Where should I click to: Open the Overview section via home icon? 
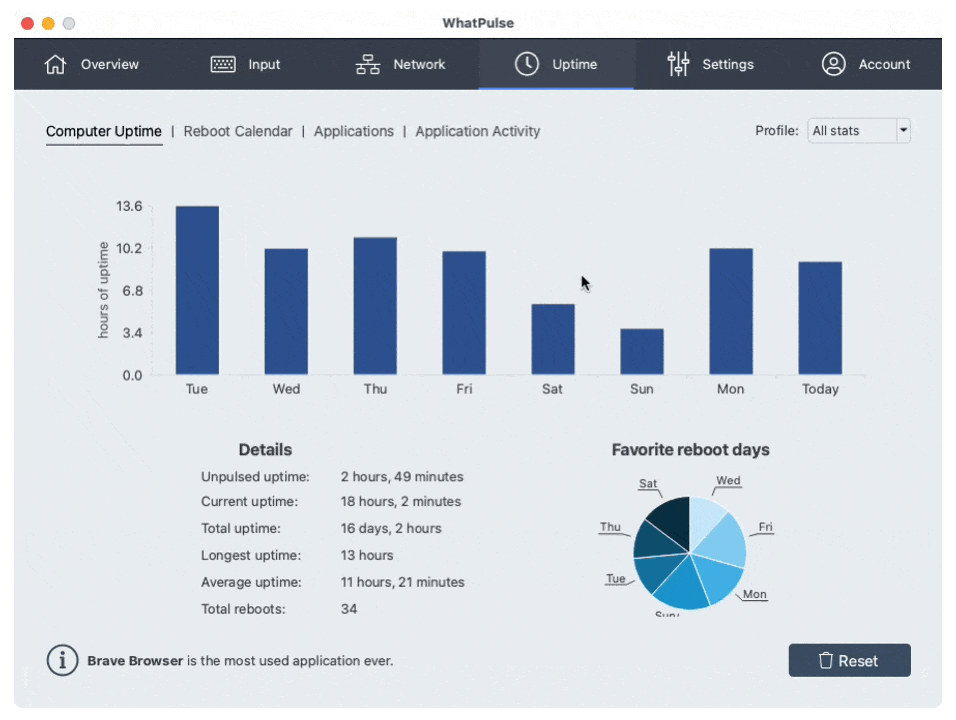pos(55,63)
